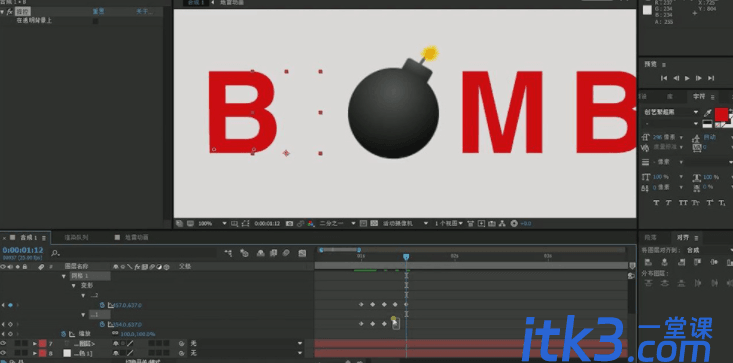Screen dimensions: 733x363
Task: Toggle the scale property stopwatch
Action: 64,334
